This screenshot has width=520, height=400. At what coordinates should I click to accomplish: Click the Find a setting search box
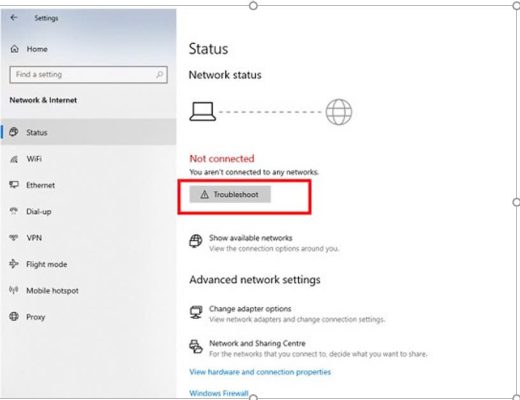89,74
